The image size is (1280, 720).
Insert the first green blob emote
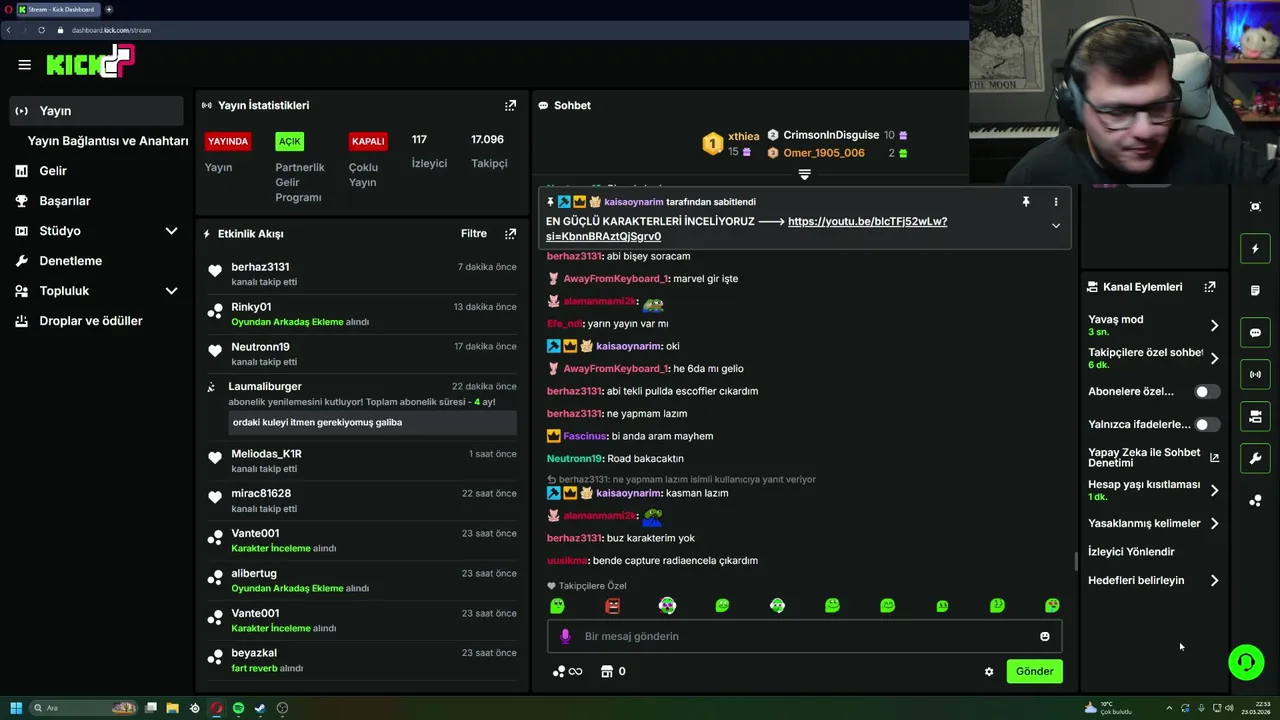[x=558, y=606]
